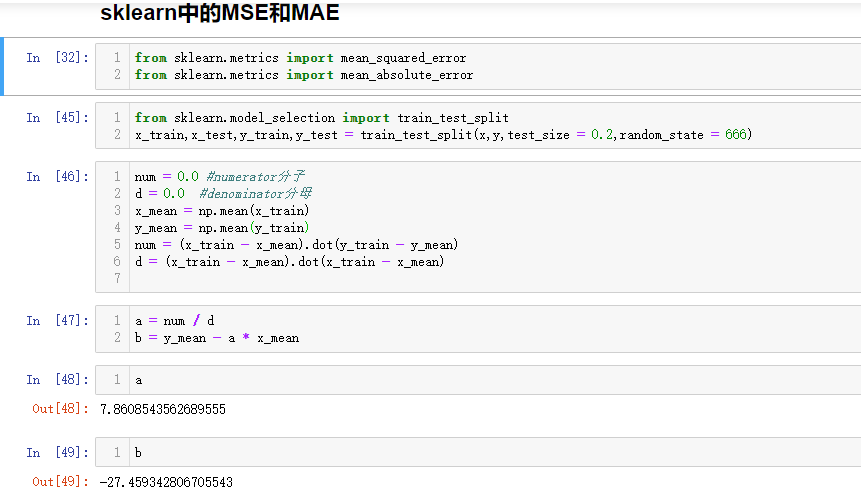Select the In [46] cell prompt
Screen dimensions: 861x501
click(x=57, y=177)
